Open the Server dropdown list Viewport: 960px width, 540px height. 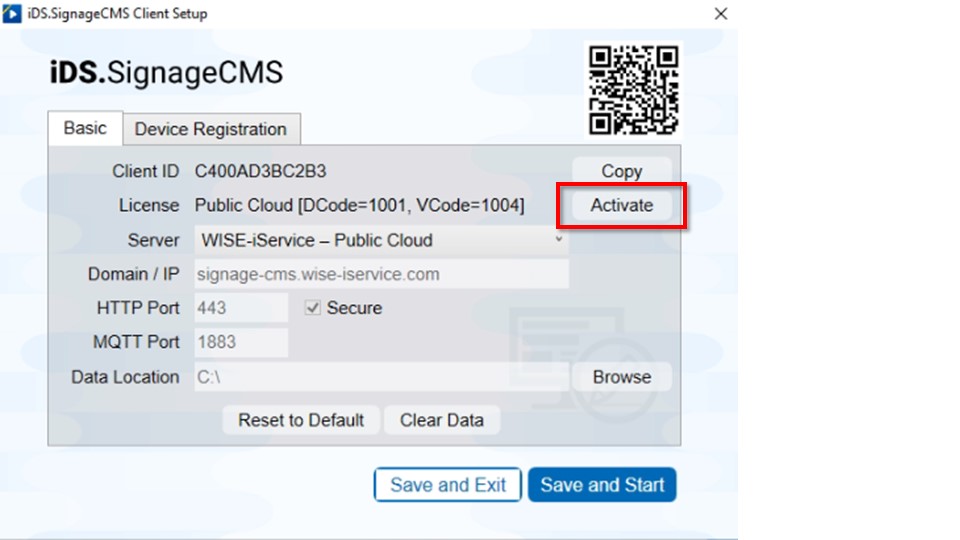pyautogui.click(x=380, y=240)
